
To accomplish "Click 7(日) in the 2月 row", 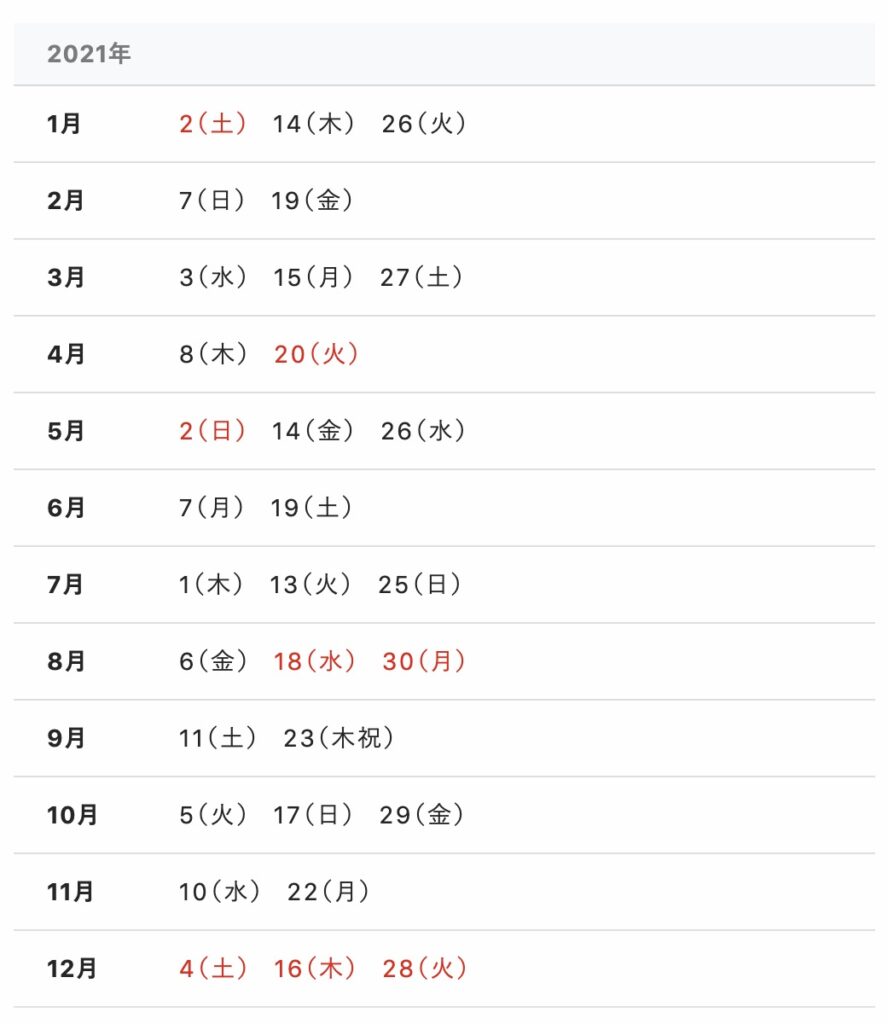I will pyautogui.click(x=212, y=200).
